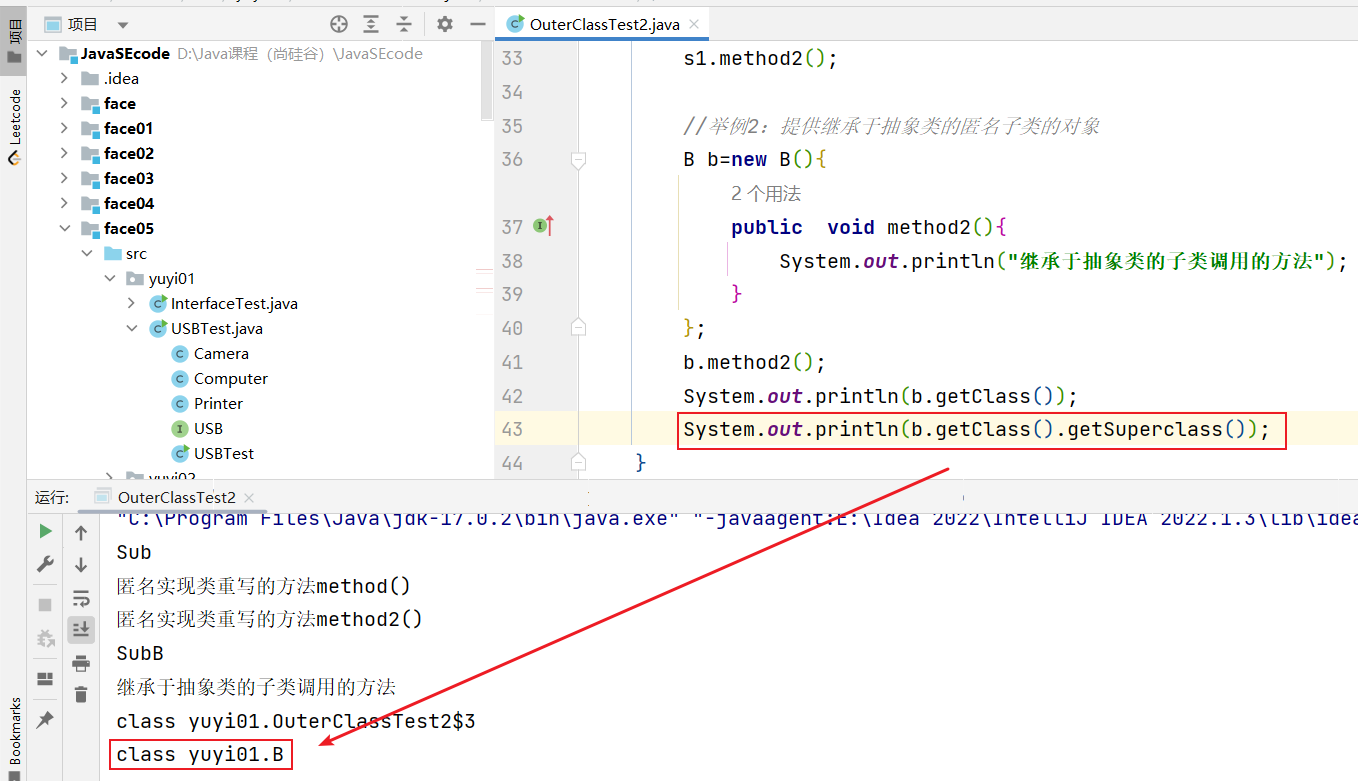Open the Leetcode sidebar tab
The image size is (1358, 781).
(14, 126)
